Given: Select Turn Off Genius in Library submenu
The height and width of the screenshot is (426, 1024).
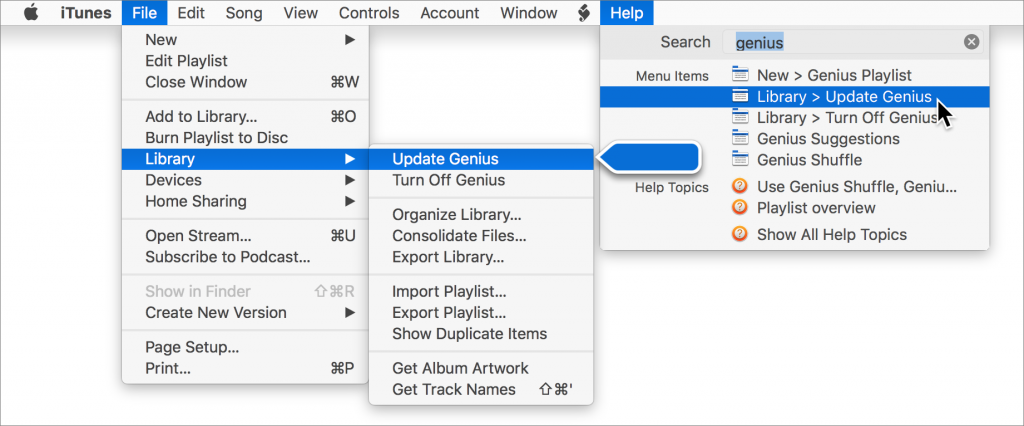Looking at the screenshot, I should pyautogui.click(x=481, y=180).
